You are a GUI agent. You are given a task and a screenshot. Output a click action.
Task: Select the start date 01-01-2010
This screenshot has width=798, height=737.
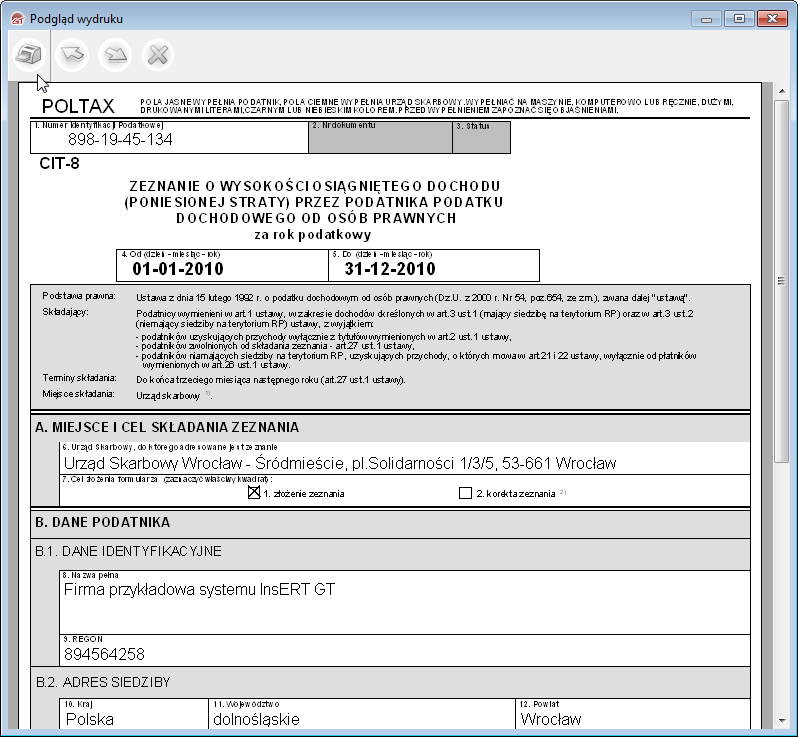pyautogui.click(x=177, y=269)
